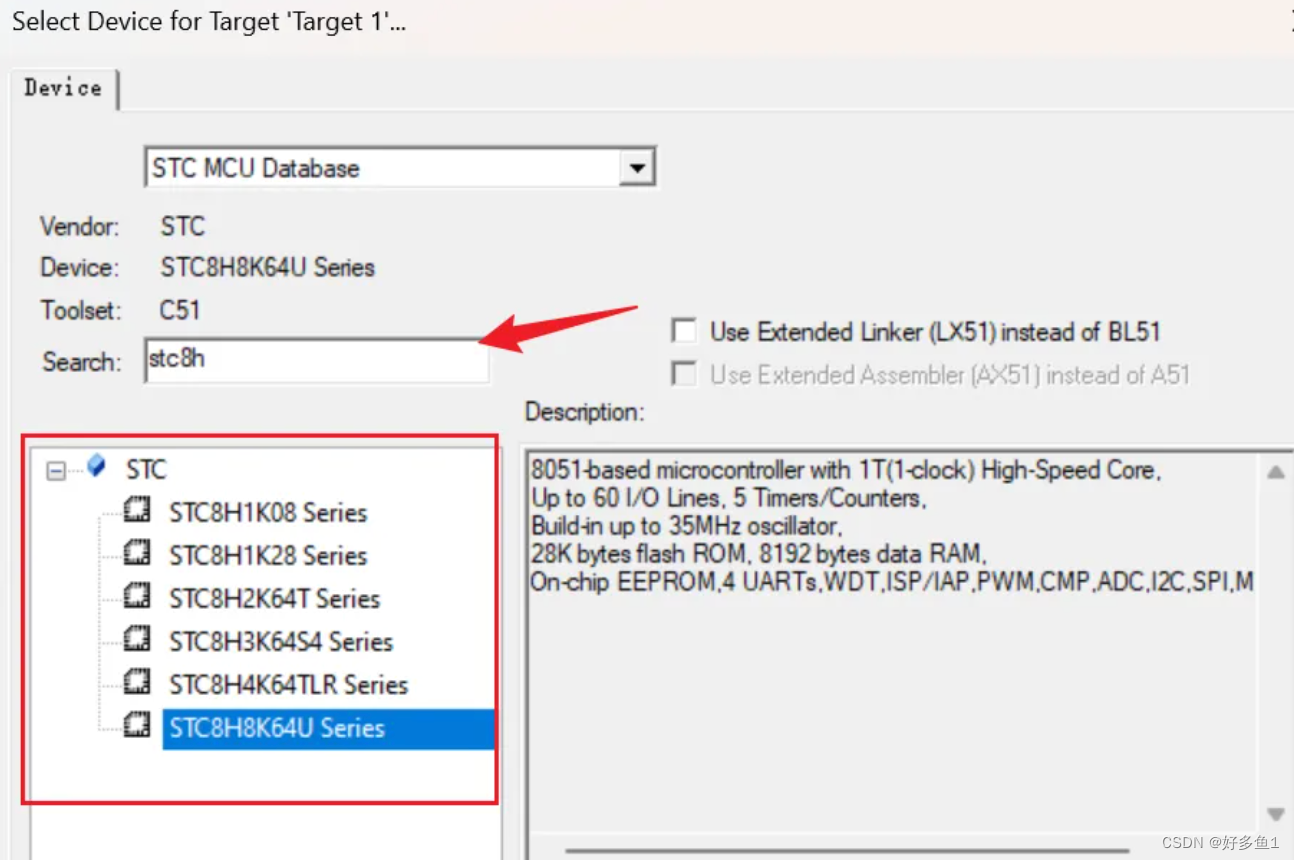
Task: Select STC8H1K08 Series in device tree
Action: tap(268, 513)
